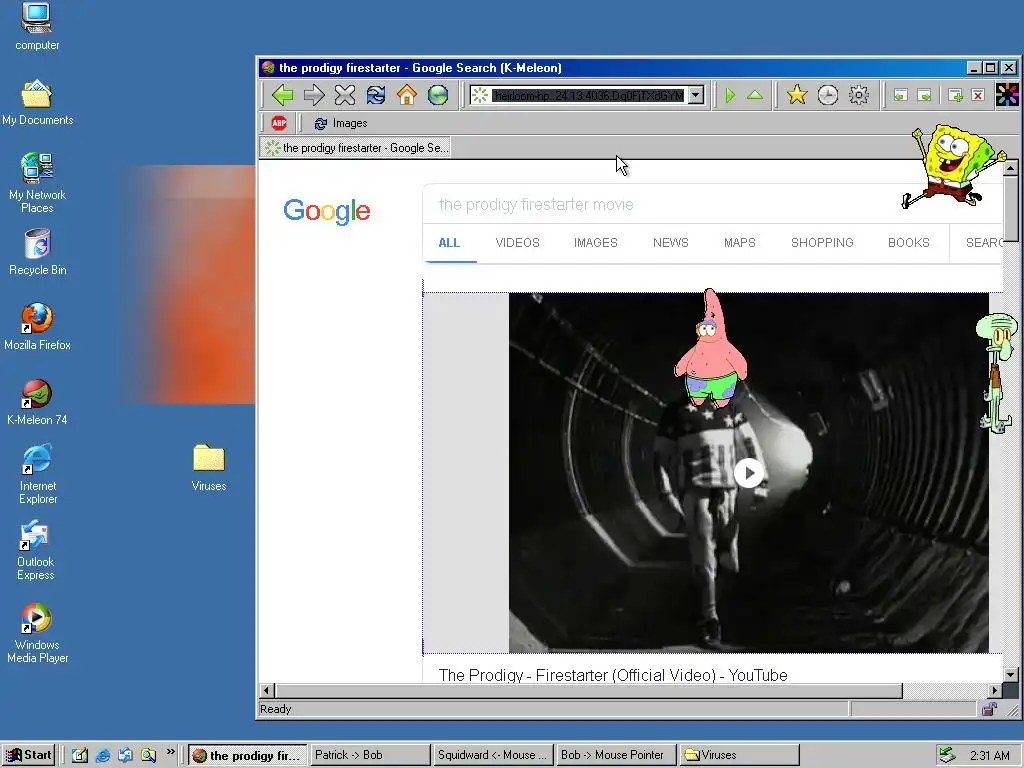1024x768 pixels.
Task: Open preferences with the gear icon
Action: 859,95
